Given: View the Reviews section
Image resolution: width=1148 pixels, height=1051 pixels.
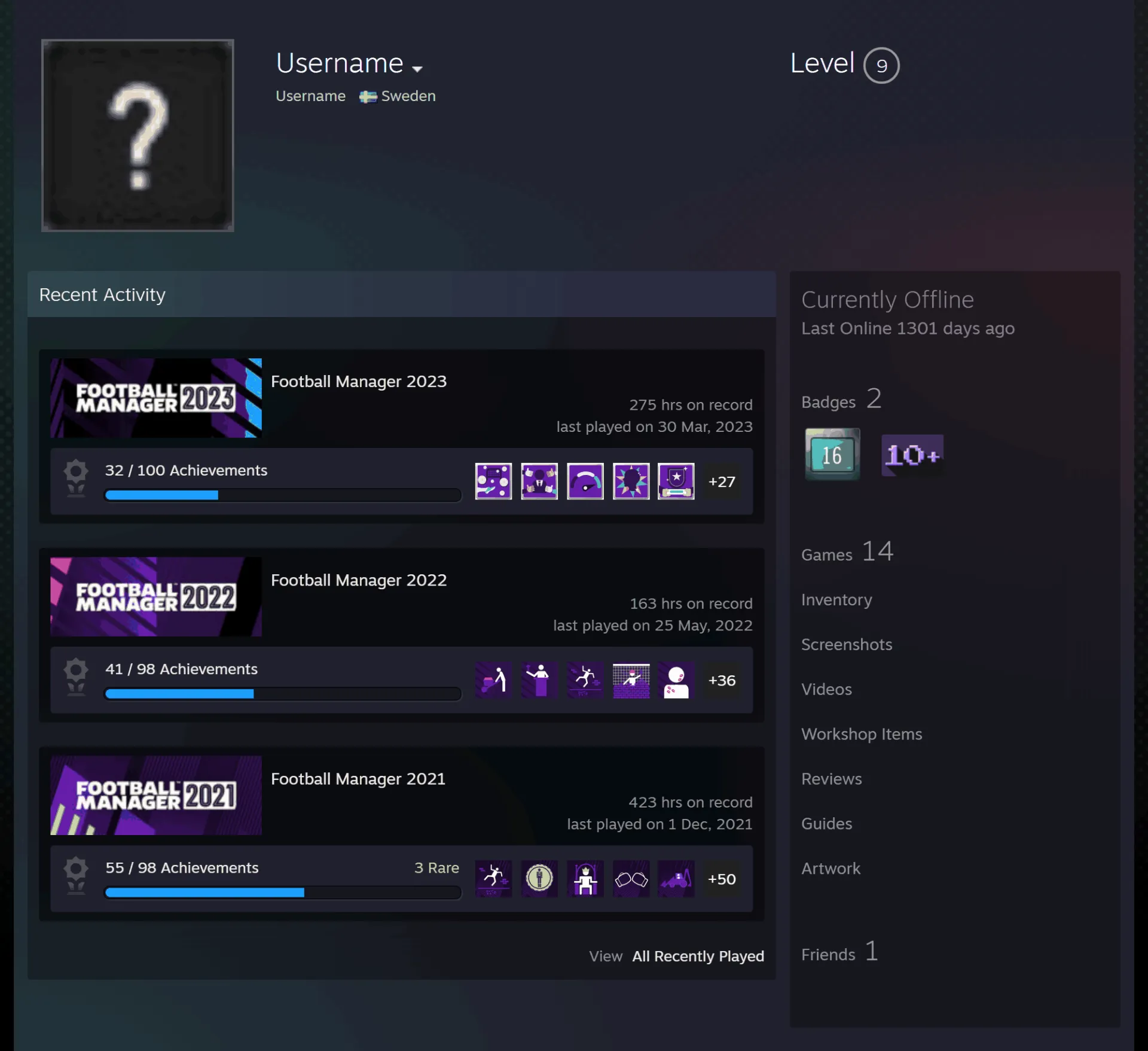Looking at the screenshot, I should [x=831, y=779].
